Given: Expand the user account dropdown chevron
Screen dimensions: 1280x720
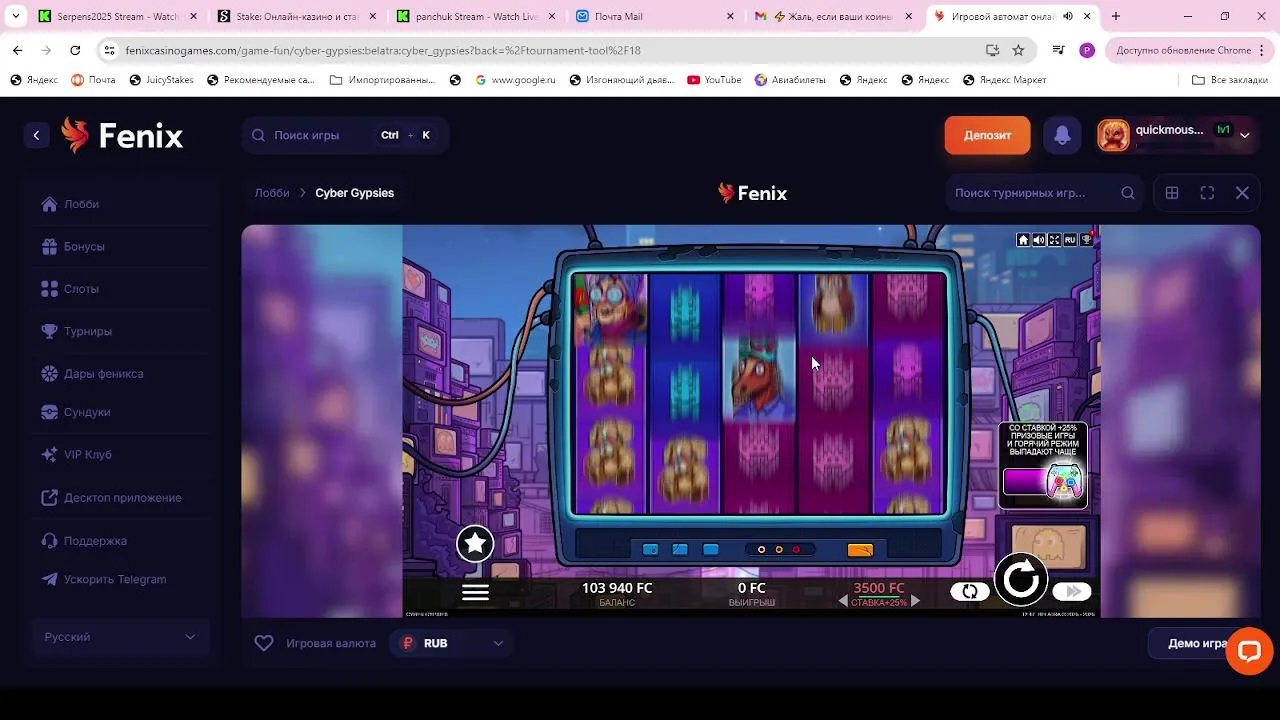Looking at the screenshot, I should pyautogui.click(x=1245, y=135).
